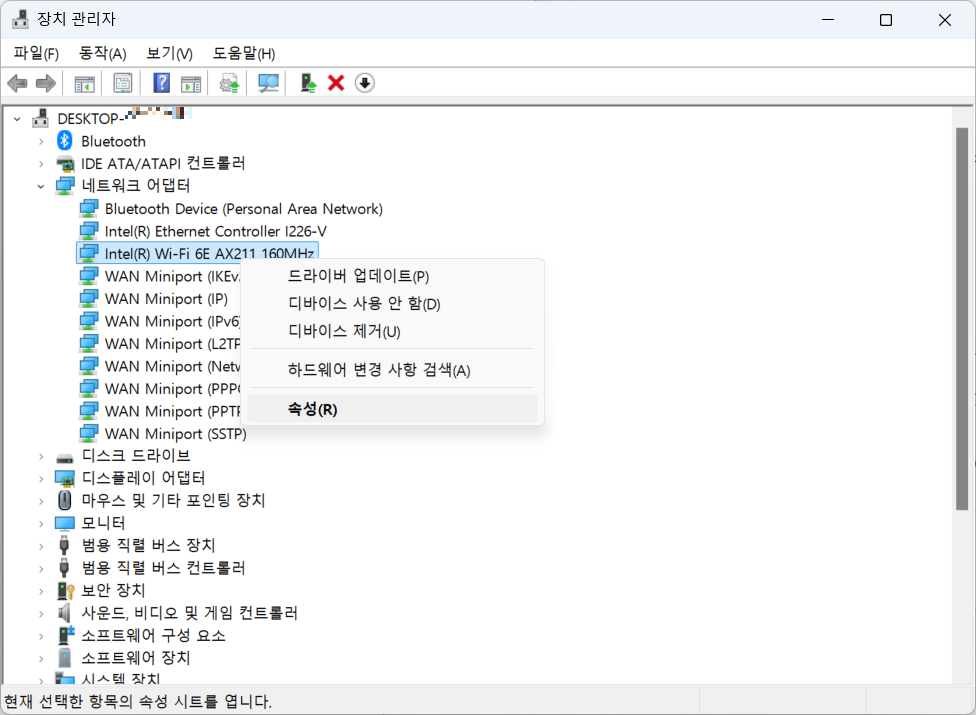
Task: Click the 모니터 category icon
Action: pyautogui.click(x=65, y=523)
